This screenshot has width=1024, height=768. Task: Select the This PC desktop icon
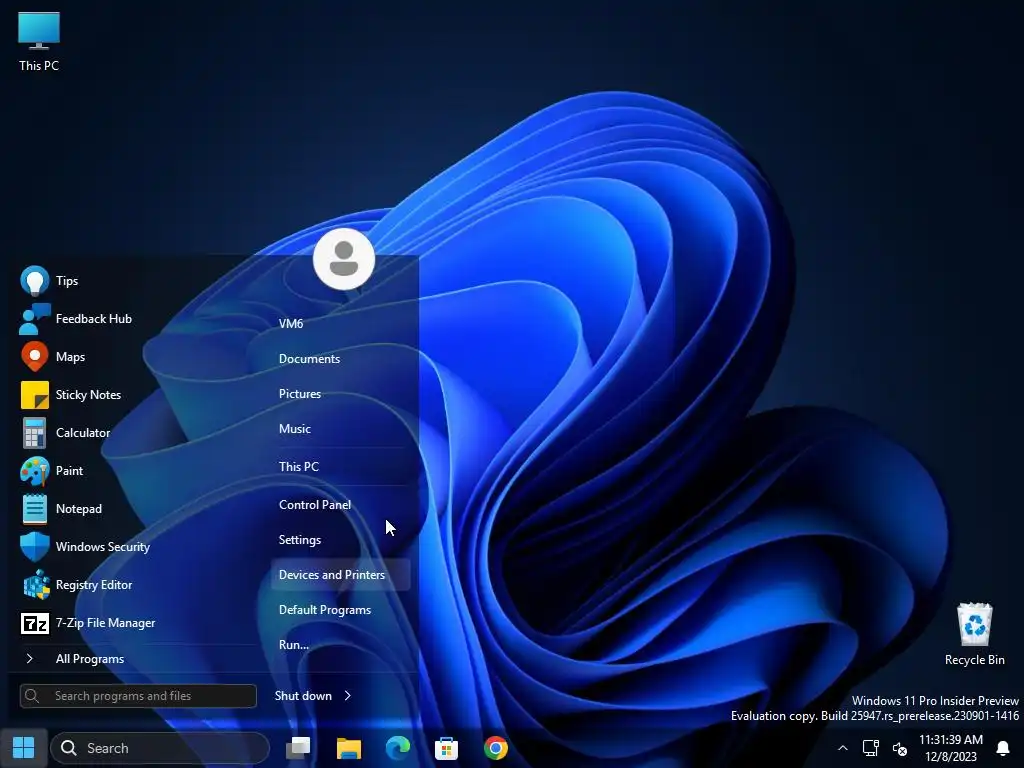(39, 41)
